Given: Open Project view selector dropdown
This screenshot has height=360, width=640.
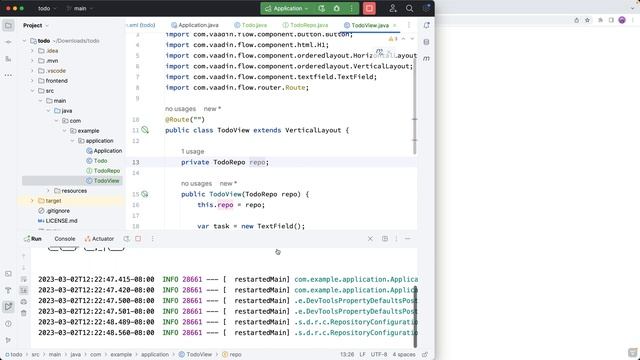Looking at the screenshot, I should pos(36,25).
